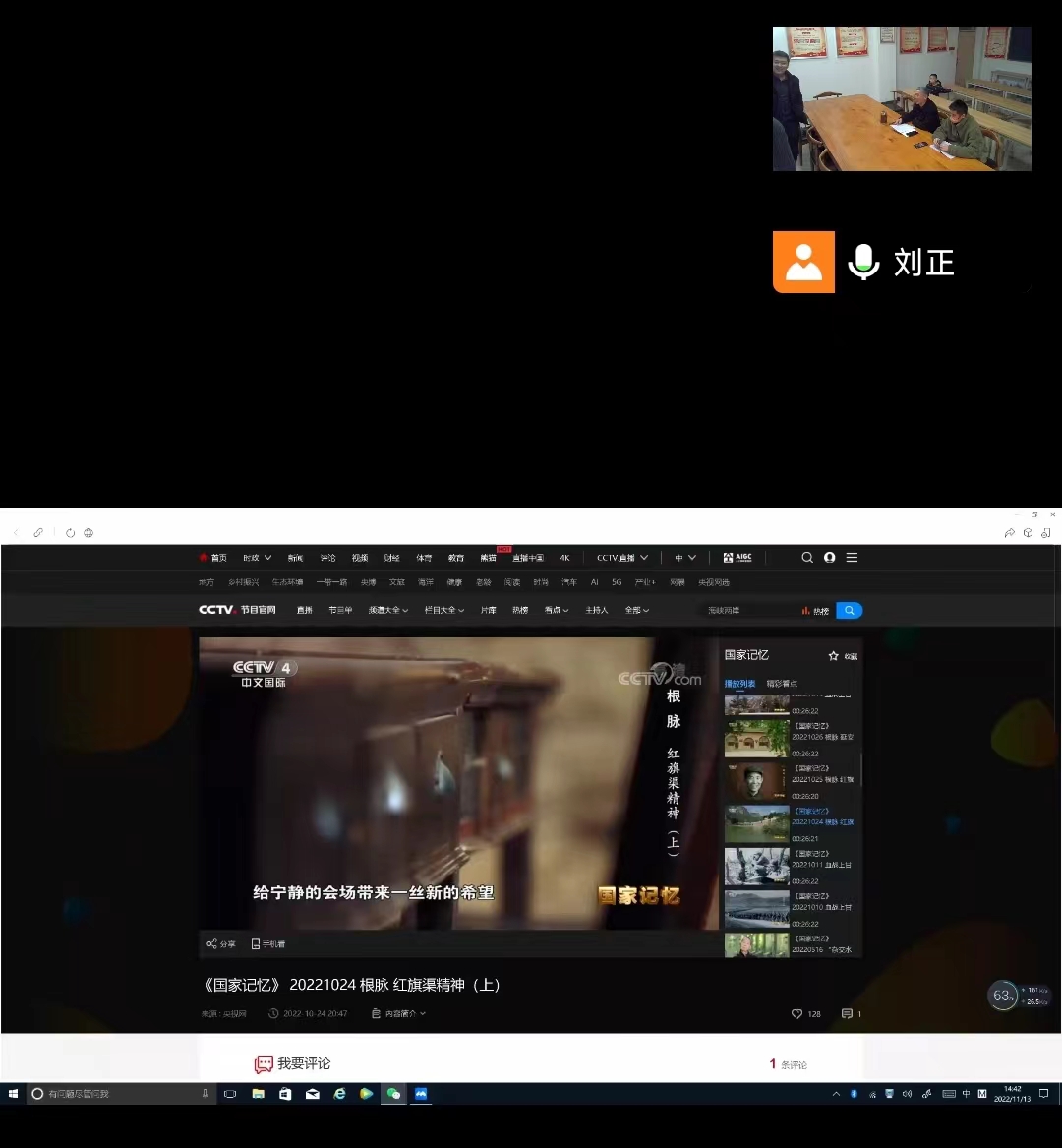Click the 手机看 phone viewing icon
The height and width of the screenshot is (1148, 1062).
click(256, 943)
